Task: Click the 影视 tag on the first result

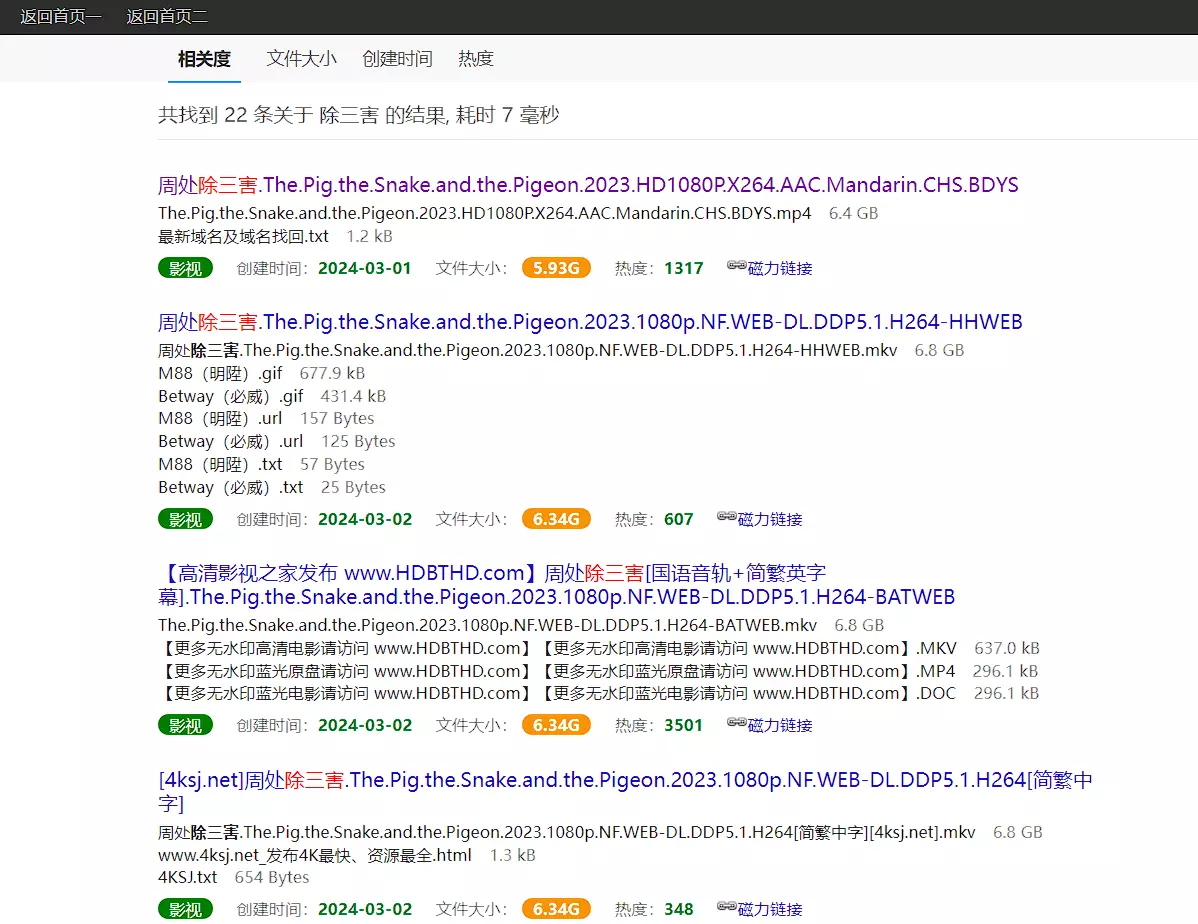Action: [186, 268]
